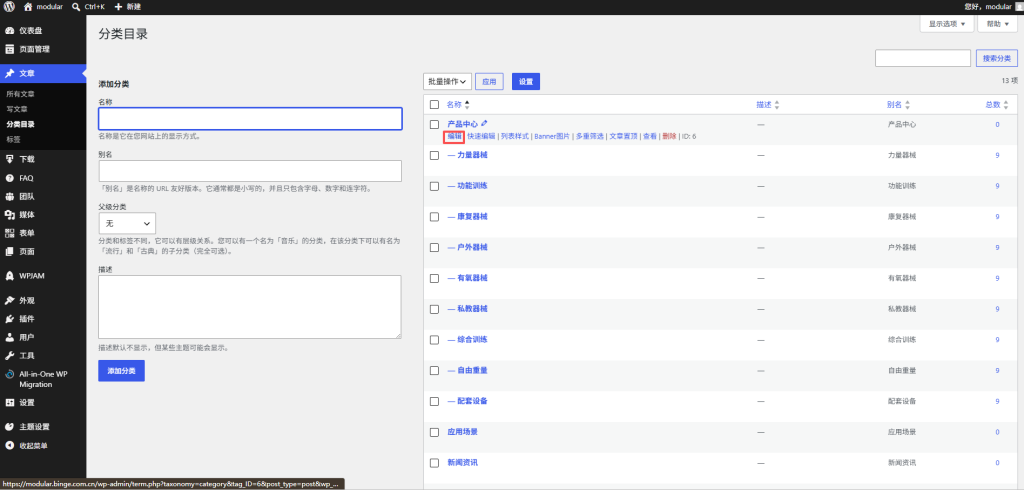Viewport: 1024px width, 490px height.
Task: Expand the 显示选项 screen options
Action: coord(946,24)
